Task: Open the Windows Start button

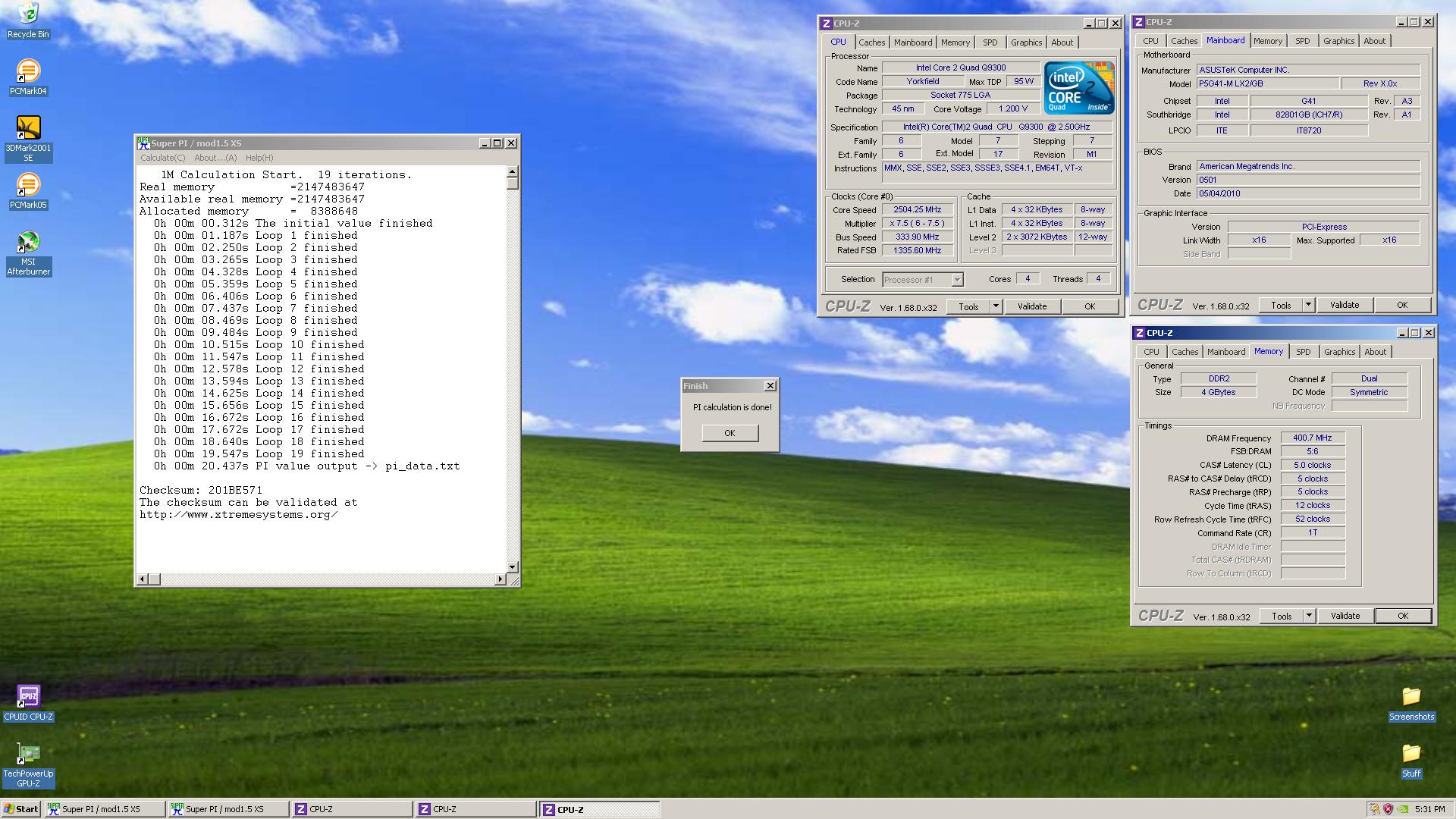Action: 21,809
